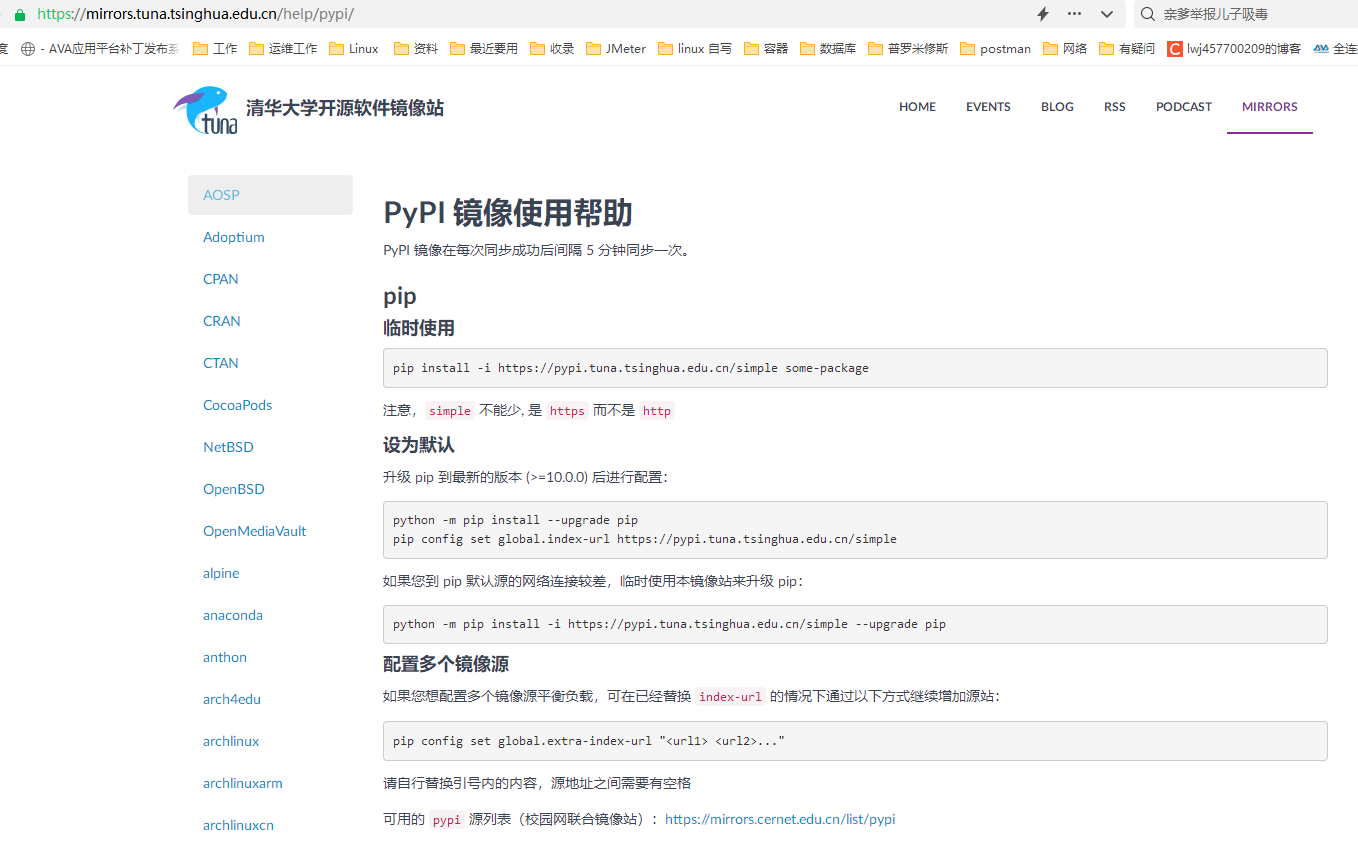Image resolution: width=1358 pixels, height=856 pixels.
Task: Select archlinuxcn in the sidebar
Action: [x=238, y=825]
